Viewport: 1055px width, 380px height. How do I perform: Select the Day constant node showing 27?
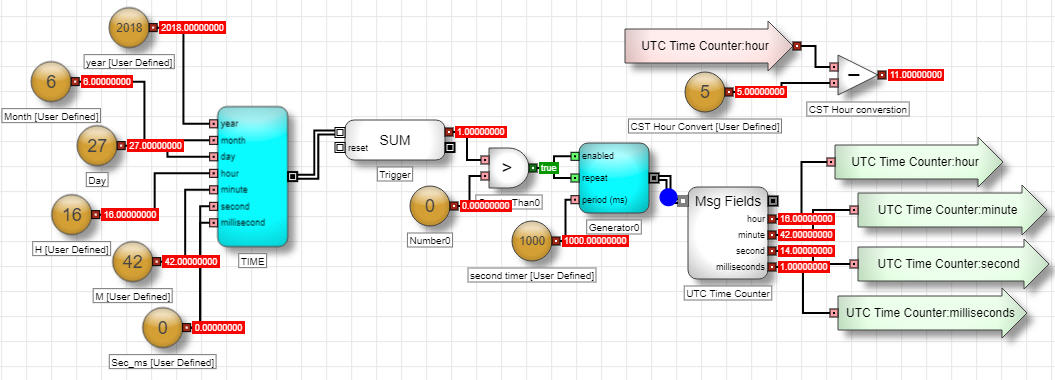[98, 145]
